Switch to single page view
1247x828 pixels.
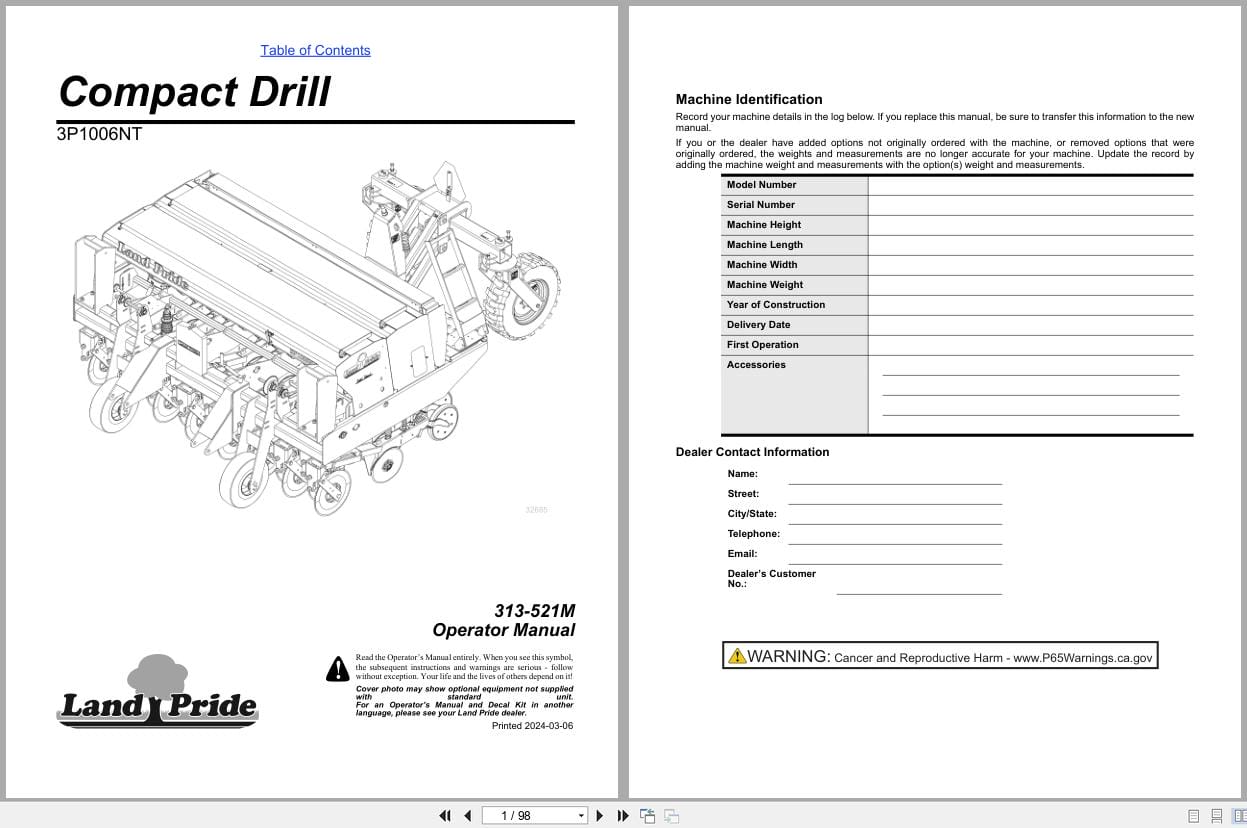pyautogui.click(x=1193, y=816)
